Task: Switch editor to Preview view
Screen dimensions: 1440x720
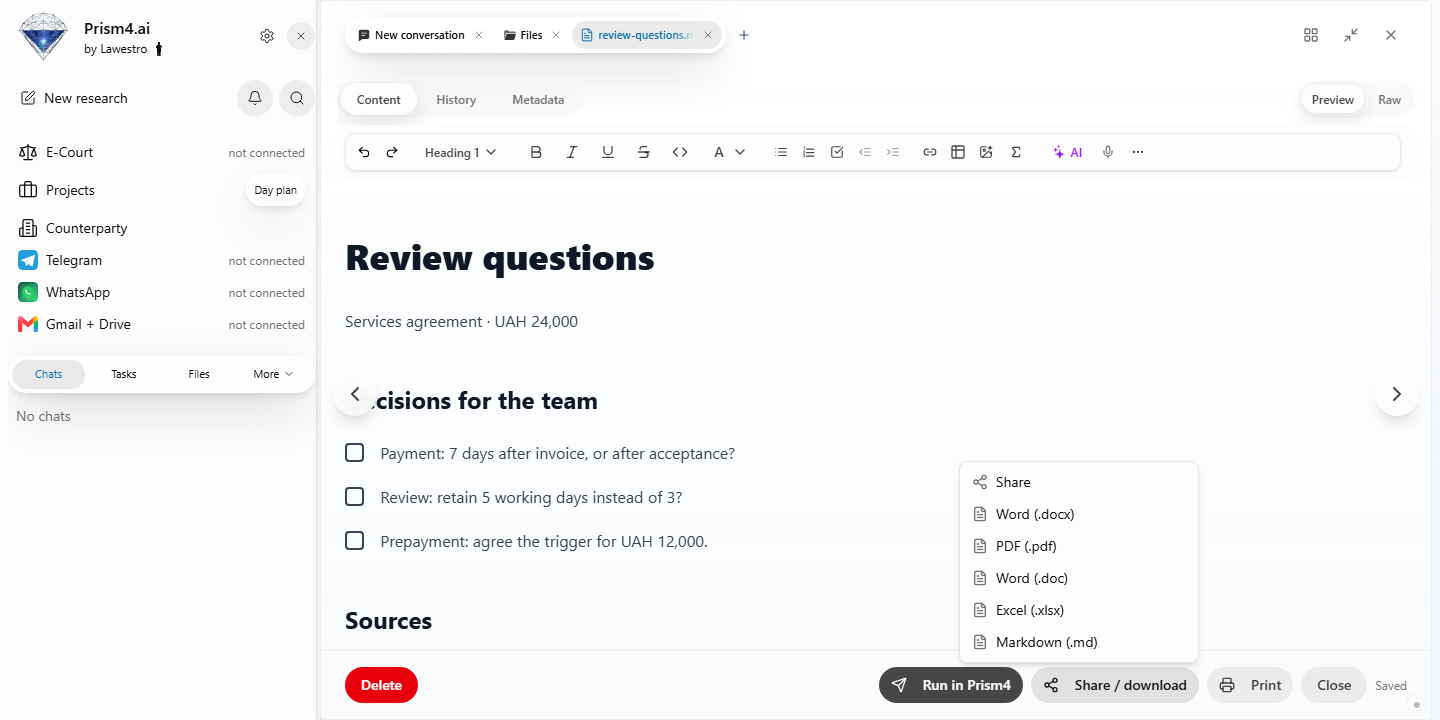Action: (1333, 100)
